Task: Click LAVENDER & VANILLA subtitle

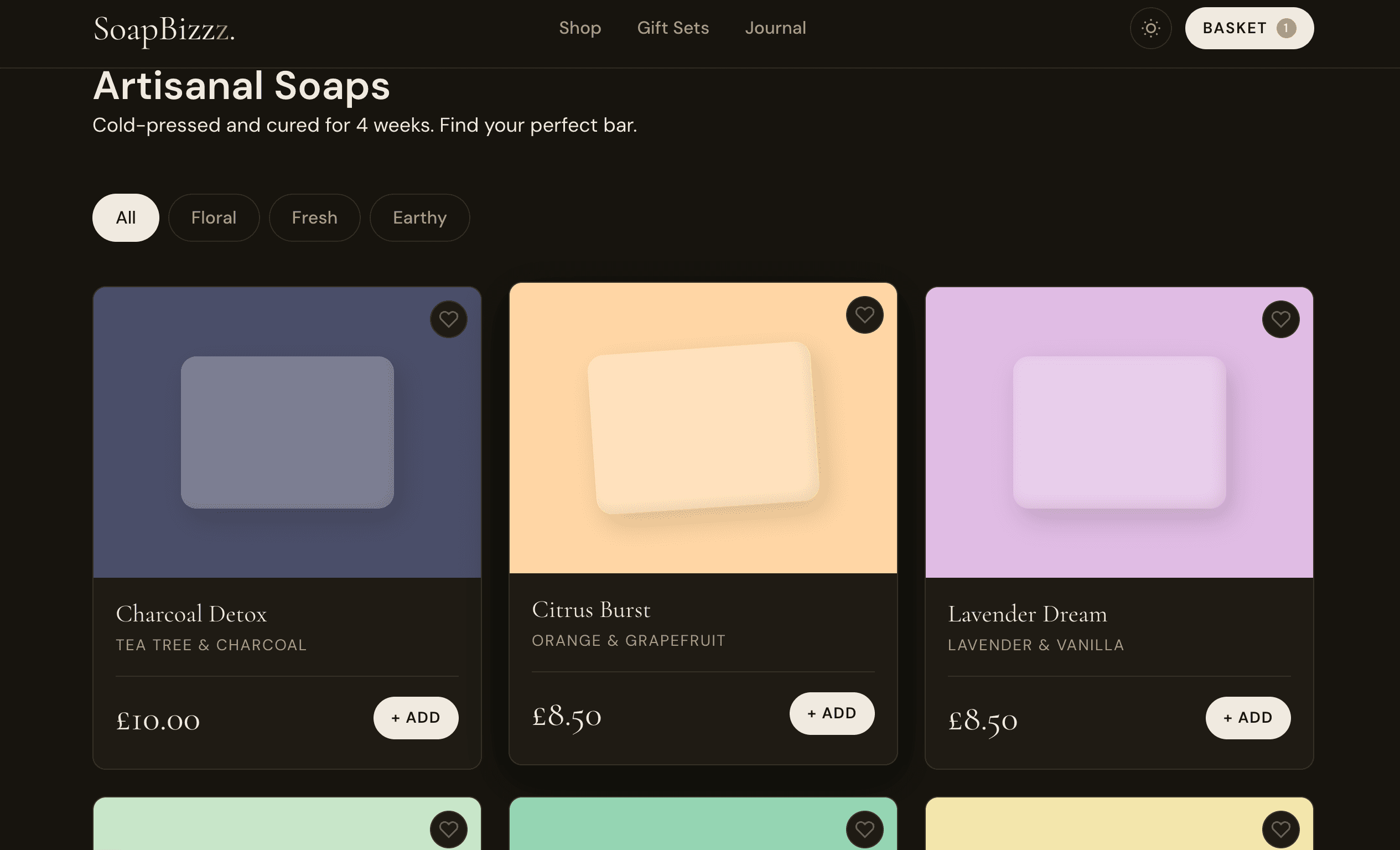Action: pyautogui.click(x=1036, y=645)
